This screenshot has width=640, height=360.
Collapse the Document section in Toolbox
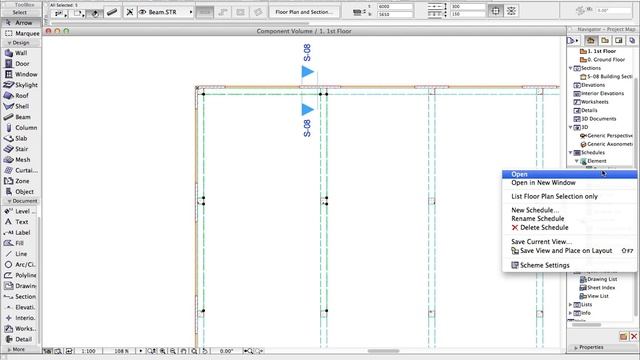(9, 201)
